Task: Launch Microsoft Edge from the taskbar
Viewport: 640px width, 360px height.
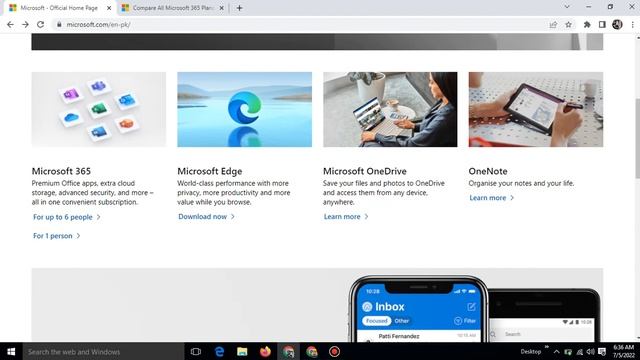Action: pos(219,351)
